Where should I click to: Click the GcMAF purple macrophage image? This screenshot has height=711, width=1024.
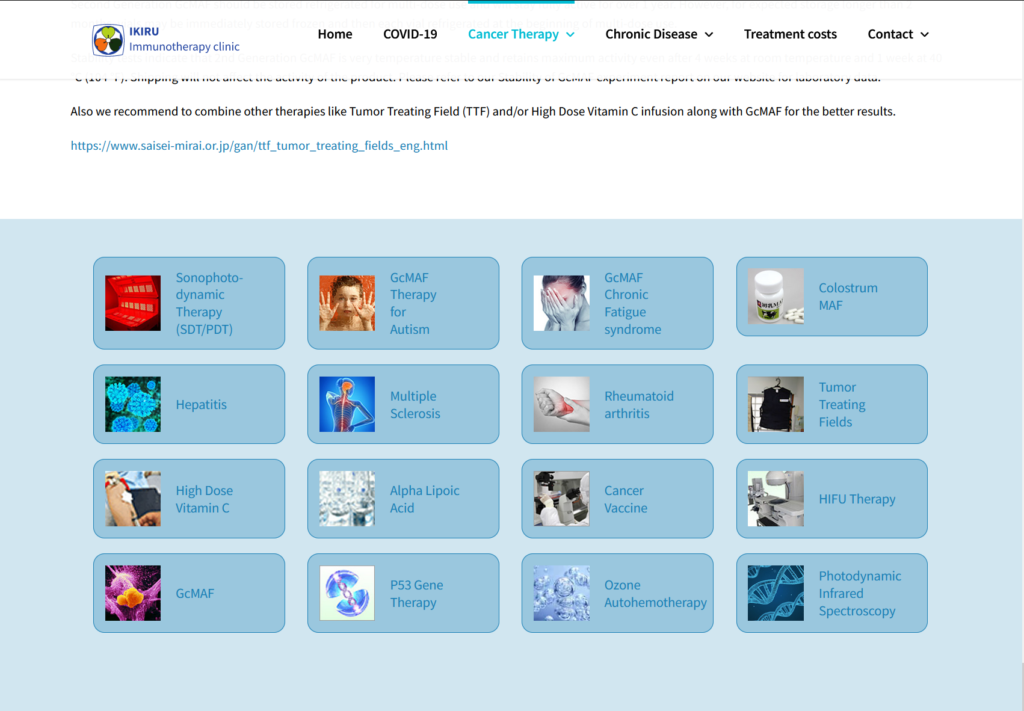point(133,593)
